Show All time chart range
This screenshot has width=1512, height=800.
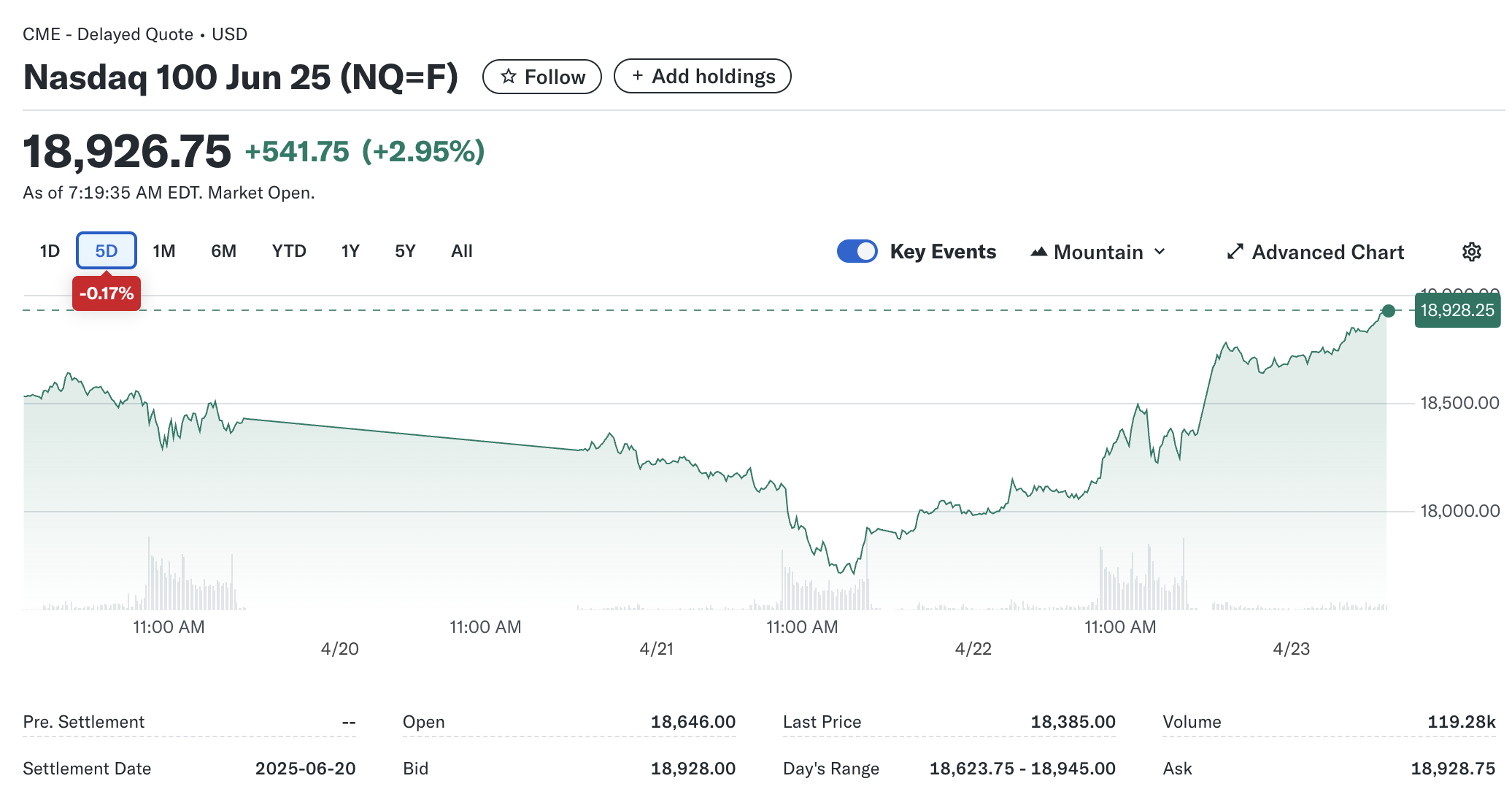462,251
